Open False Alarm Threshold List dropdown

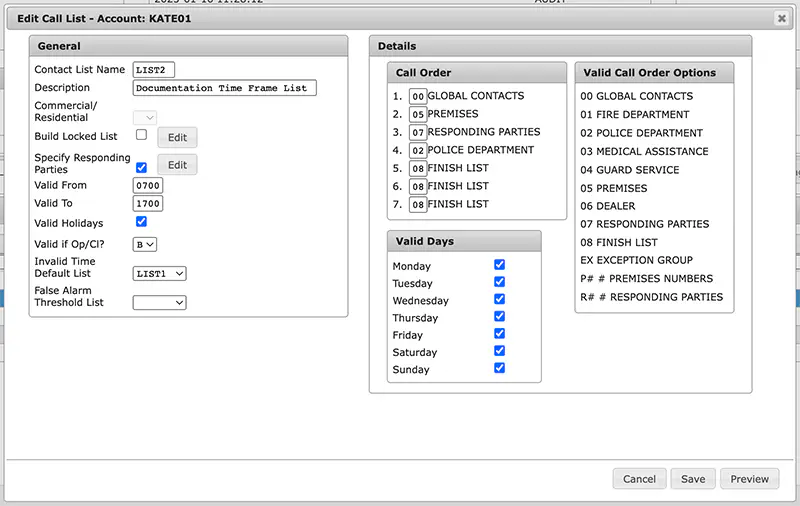pos(160,302)
